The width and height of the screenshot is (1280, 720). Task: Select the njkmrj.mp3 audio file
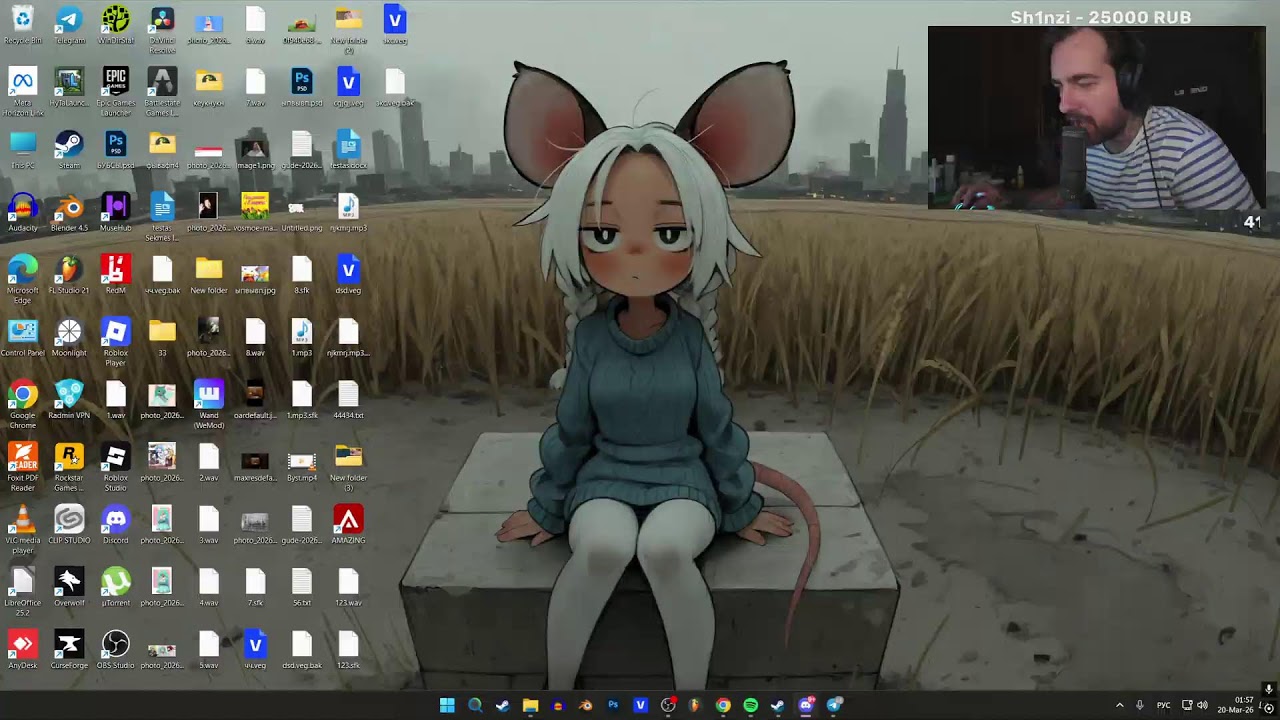pos(348,213)
